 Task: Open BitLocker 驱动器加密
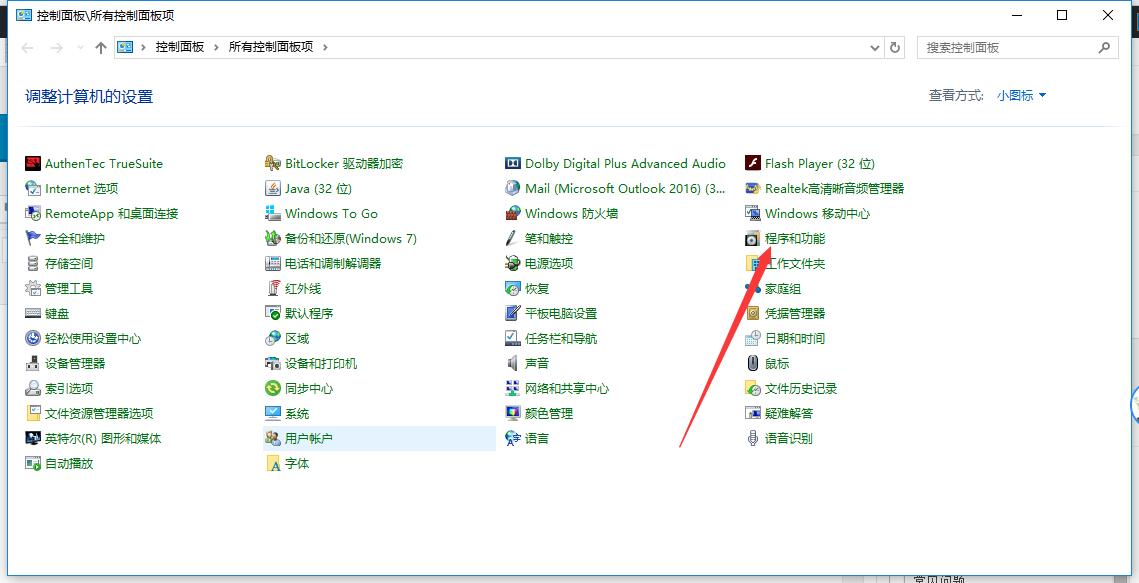point(343,163)
